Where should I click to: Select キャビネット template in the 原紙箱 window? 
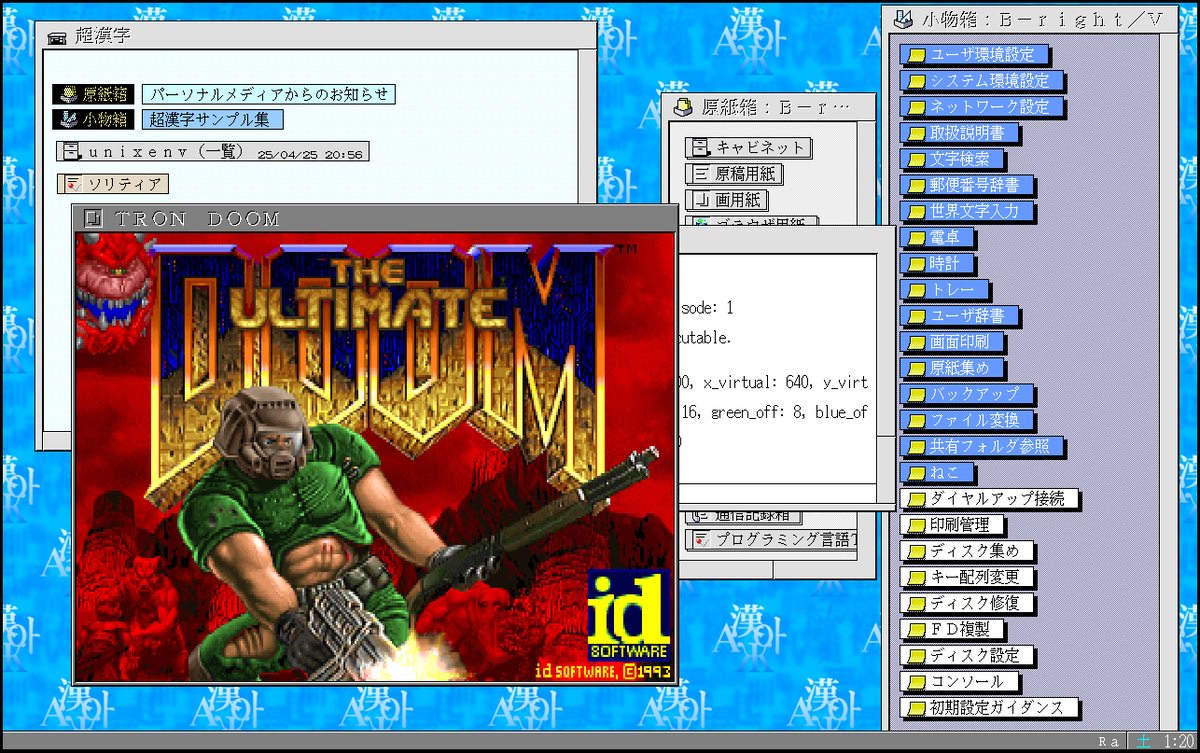click(749, 147)
